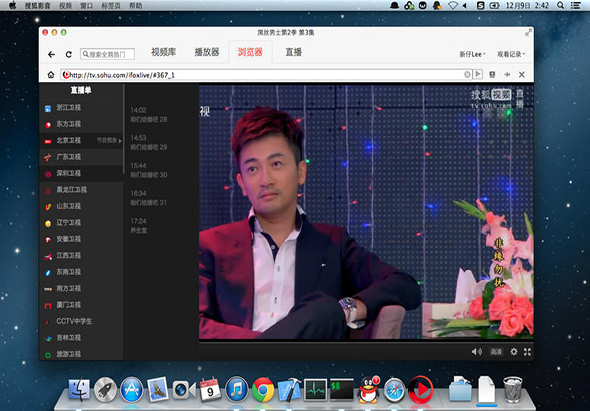Open Safari from the Dock

(x=394, y=390)
